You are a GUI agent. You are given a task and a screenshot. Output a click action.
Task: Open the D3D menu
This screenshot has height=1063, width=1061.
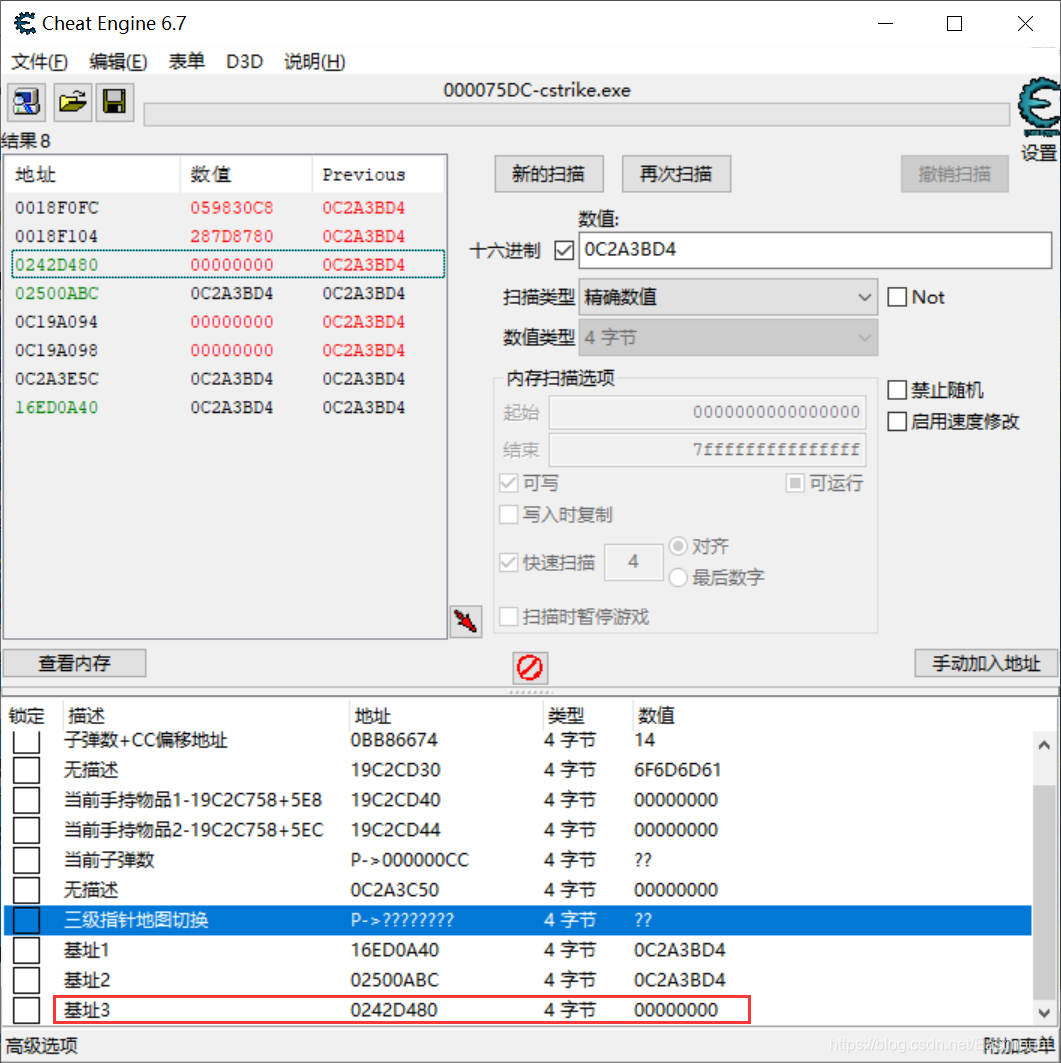245,62
